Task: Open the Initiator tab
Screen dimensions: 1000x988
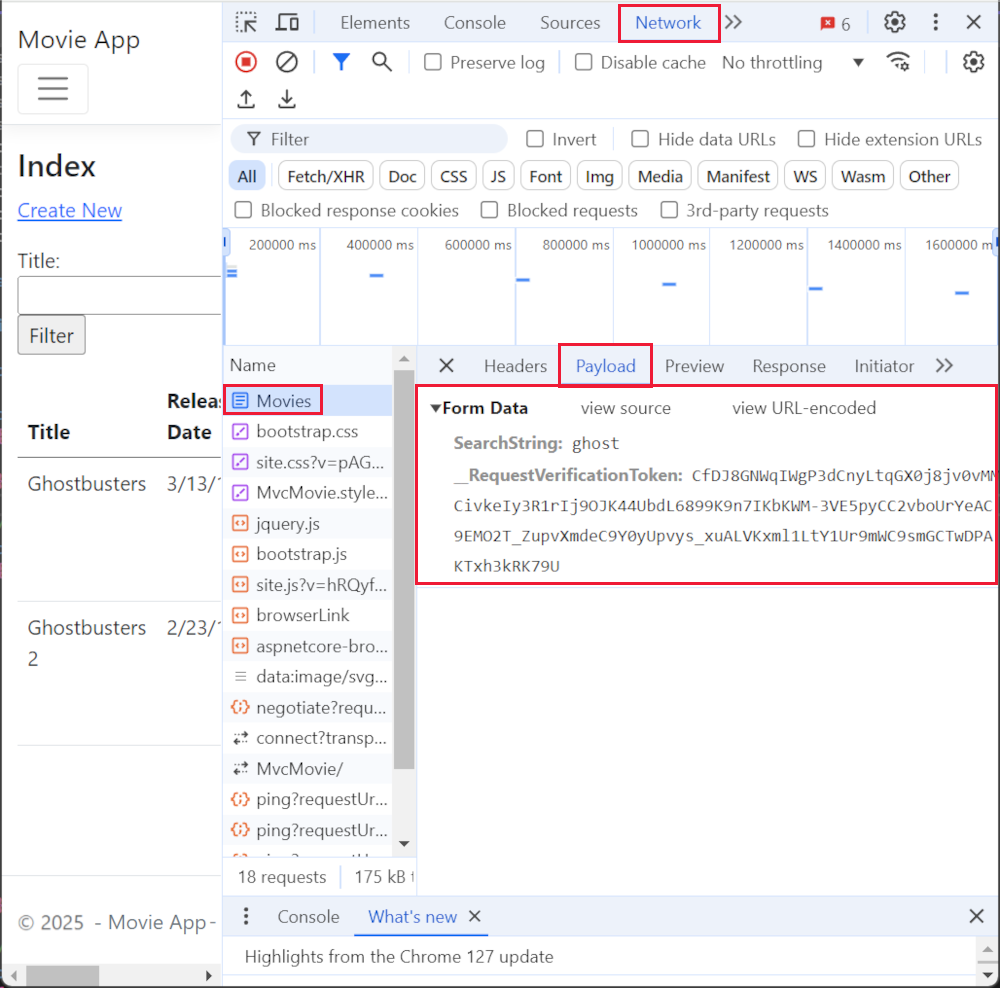Action: (884, 366)
